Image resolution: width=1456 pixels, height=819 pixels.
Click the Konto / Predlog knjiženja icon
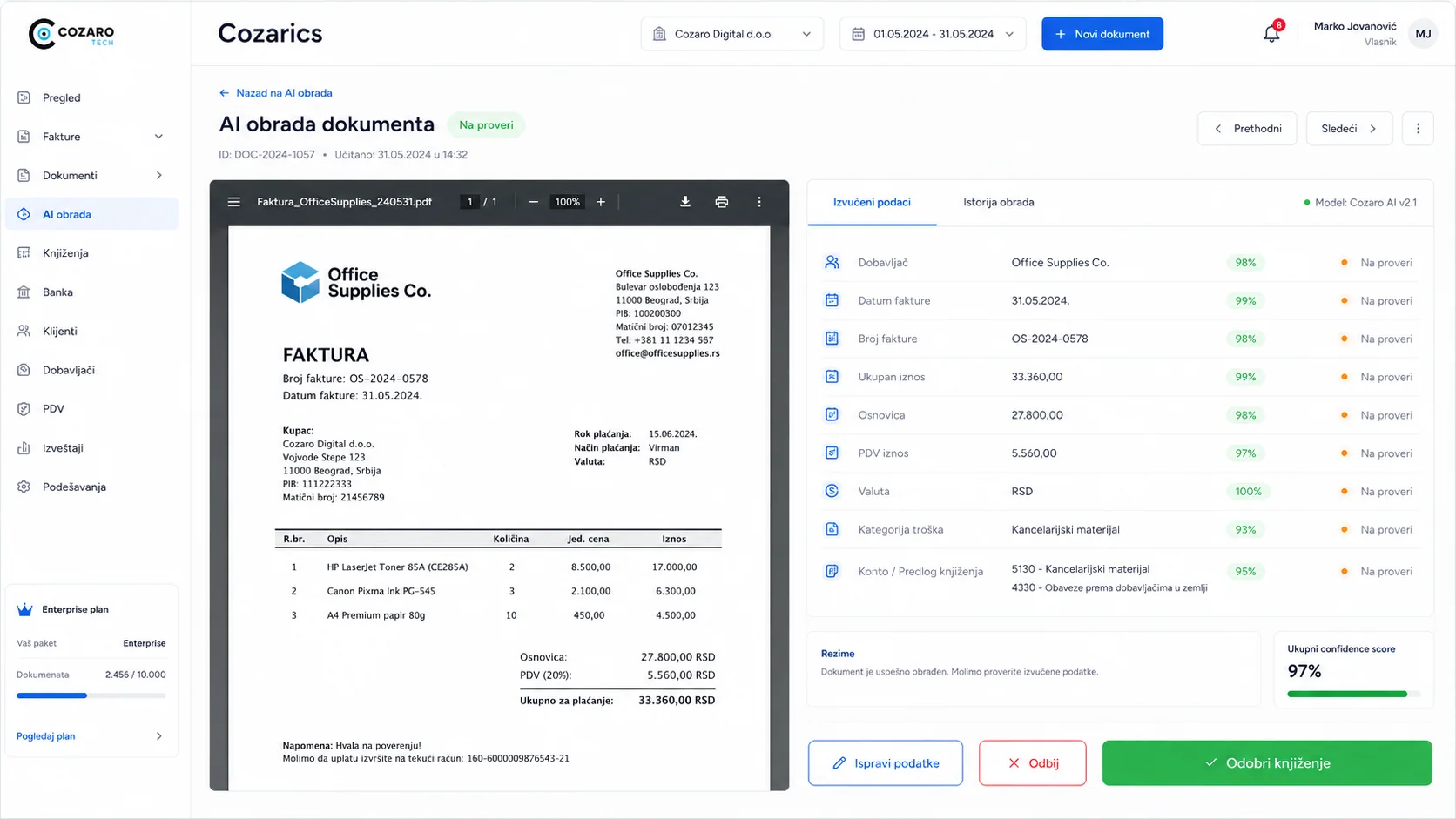coord(832,571)
